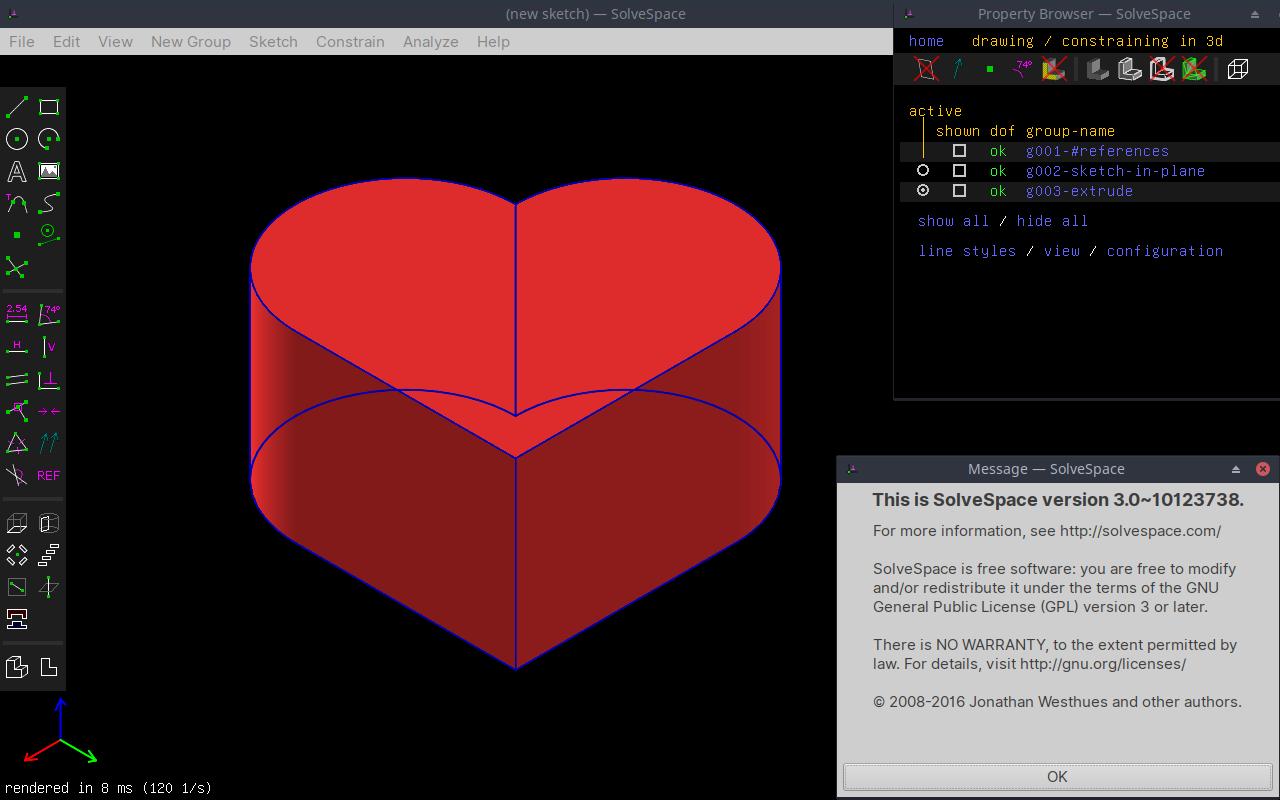Select the split curves at intersection tool

point(17,267)
